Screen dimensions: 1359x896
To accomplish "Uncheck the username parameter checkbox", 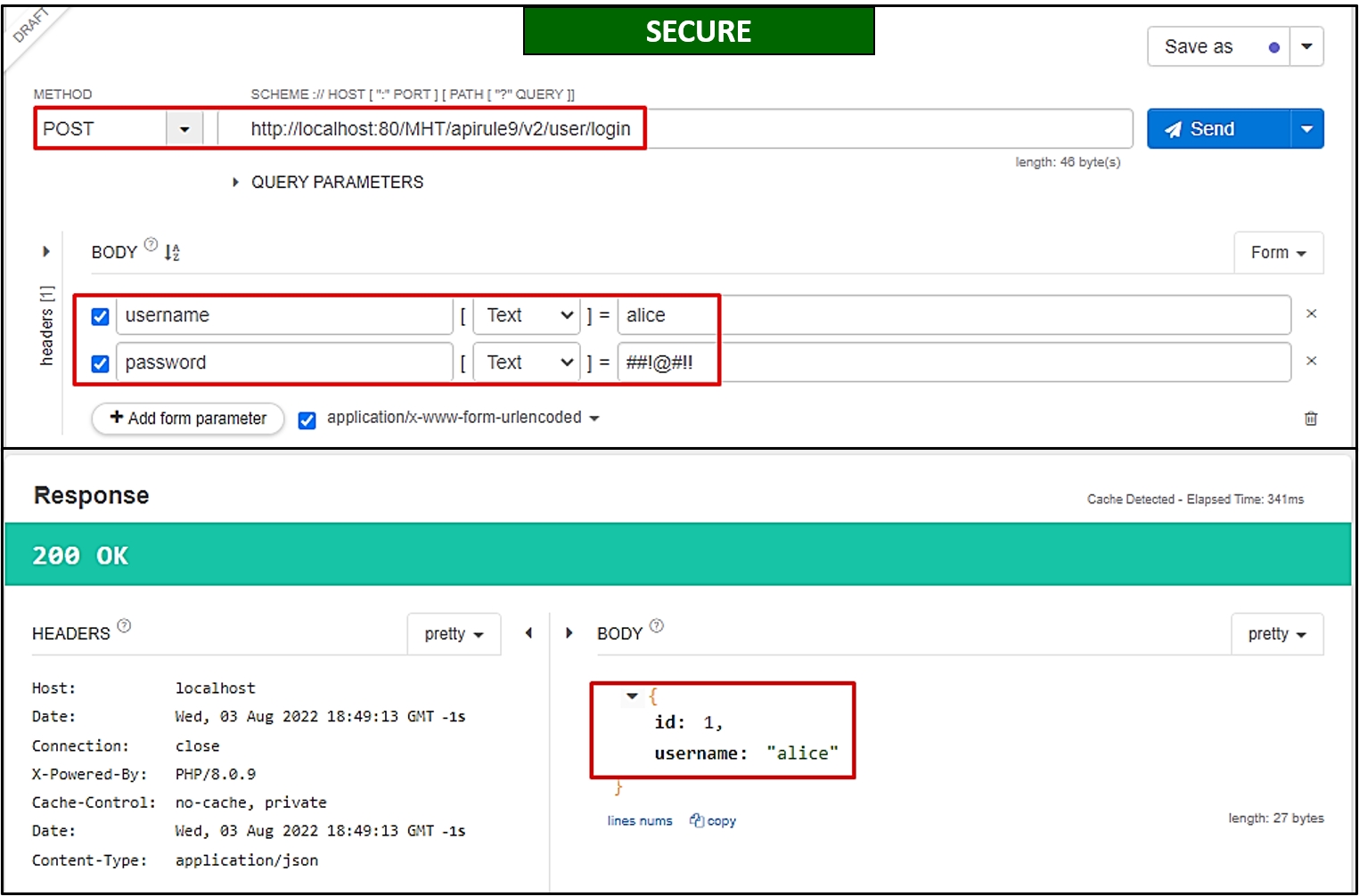I will pyautogui.click(x=101, y=316).
